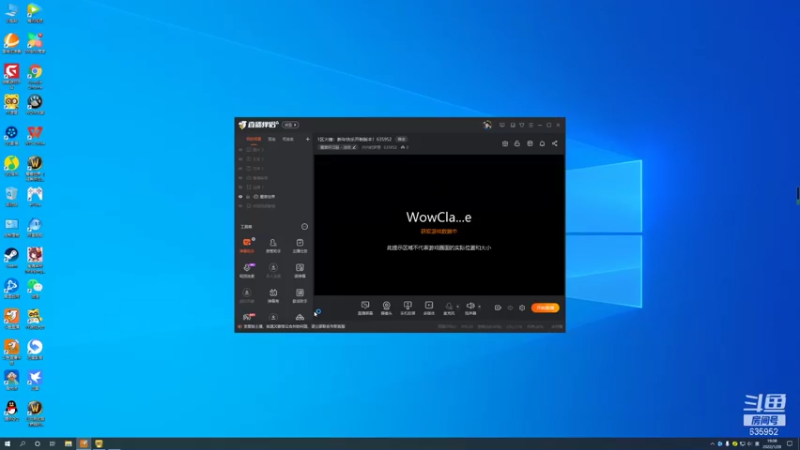This screenshot has height=450, width=800.
Task: Add a webcam source from bottom toolbar
Action: (x=386, y=308)
